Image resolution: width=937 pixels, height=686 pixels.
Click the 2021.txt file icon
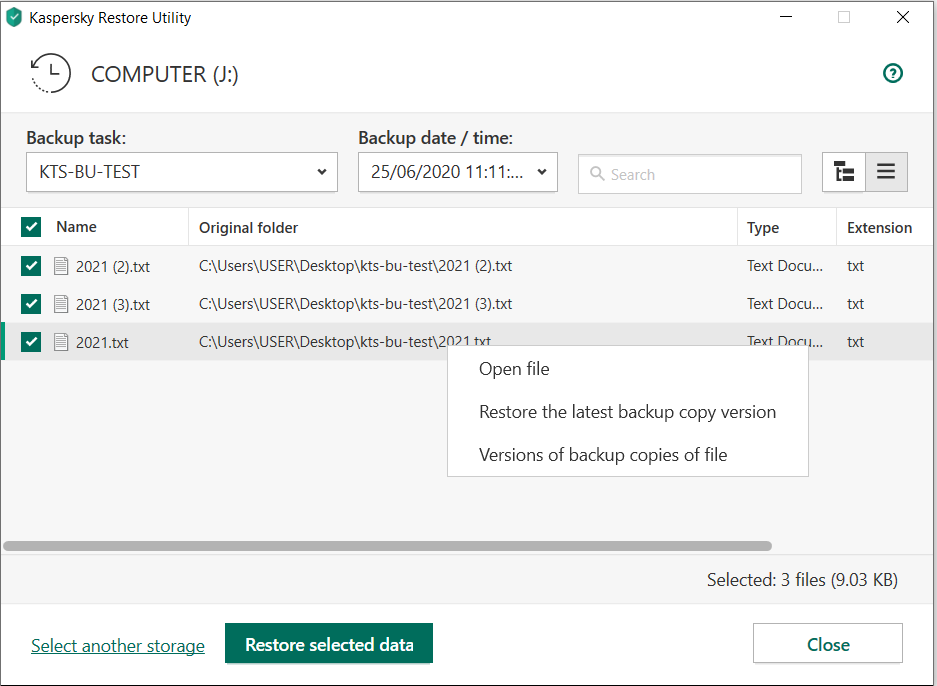(62, 342)
